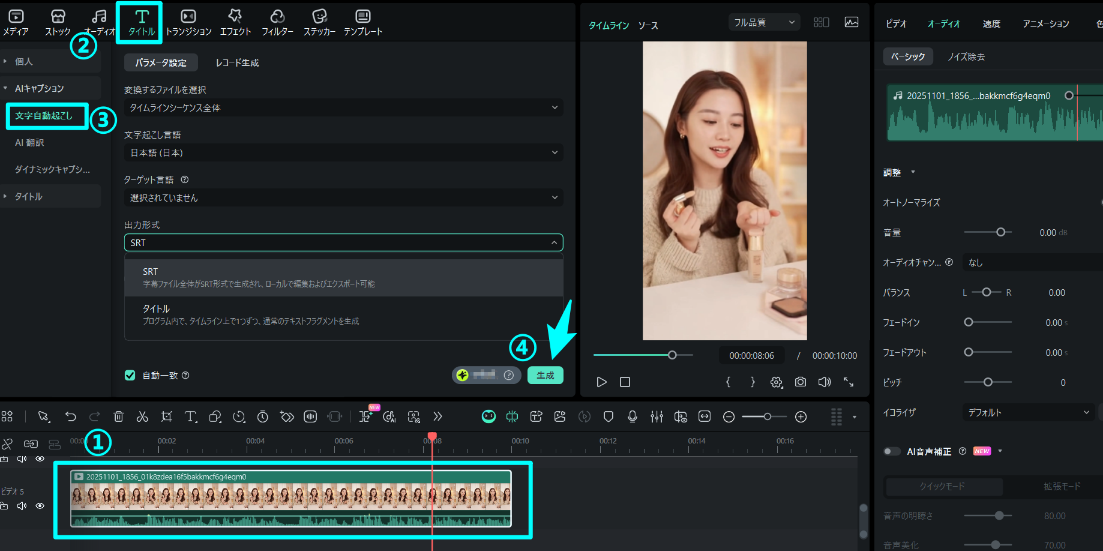1103x551 pixels.
Task: Open the 文字起こし言語 language dropdown
Action: (343, 153)
